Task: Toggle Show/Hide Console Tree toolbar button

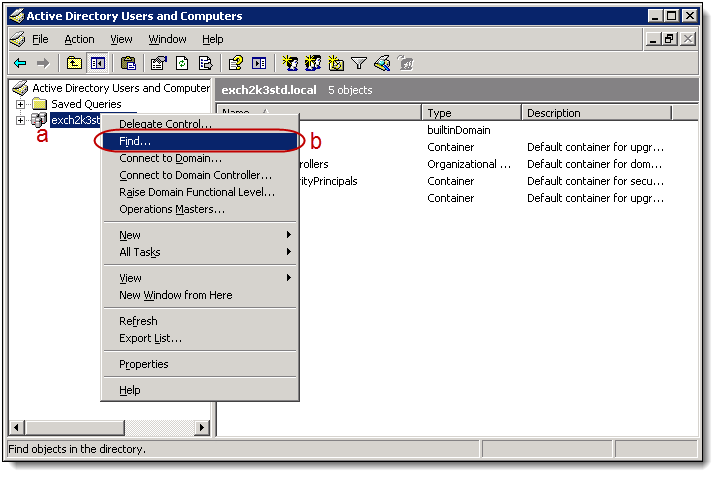Action: click(98, 63)
